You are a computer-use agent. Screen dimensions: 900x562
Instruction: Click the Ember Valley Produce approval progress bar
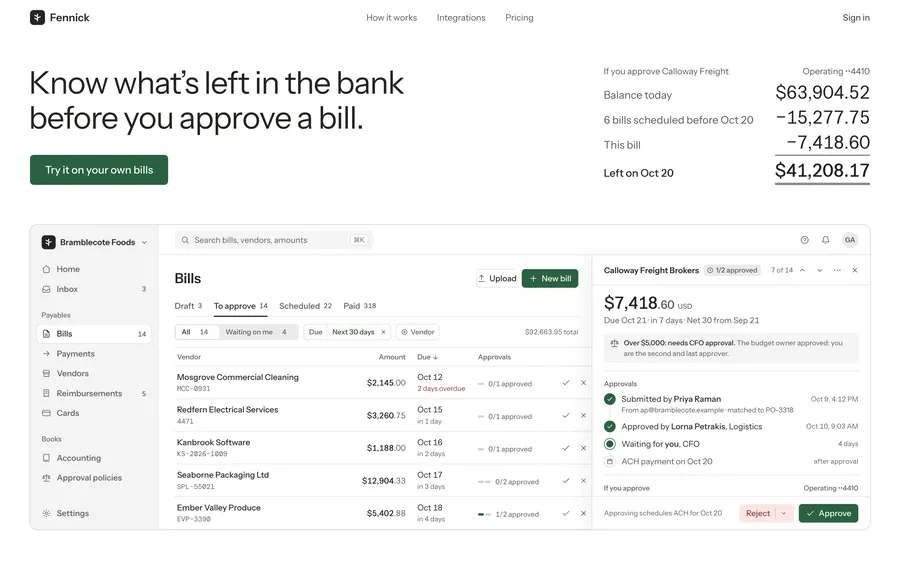(484, 514)
